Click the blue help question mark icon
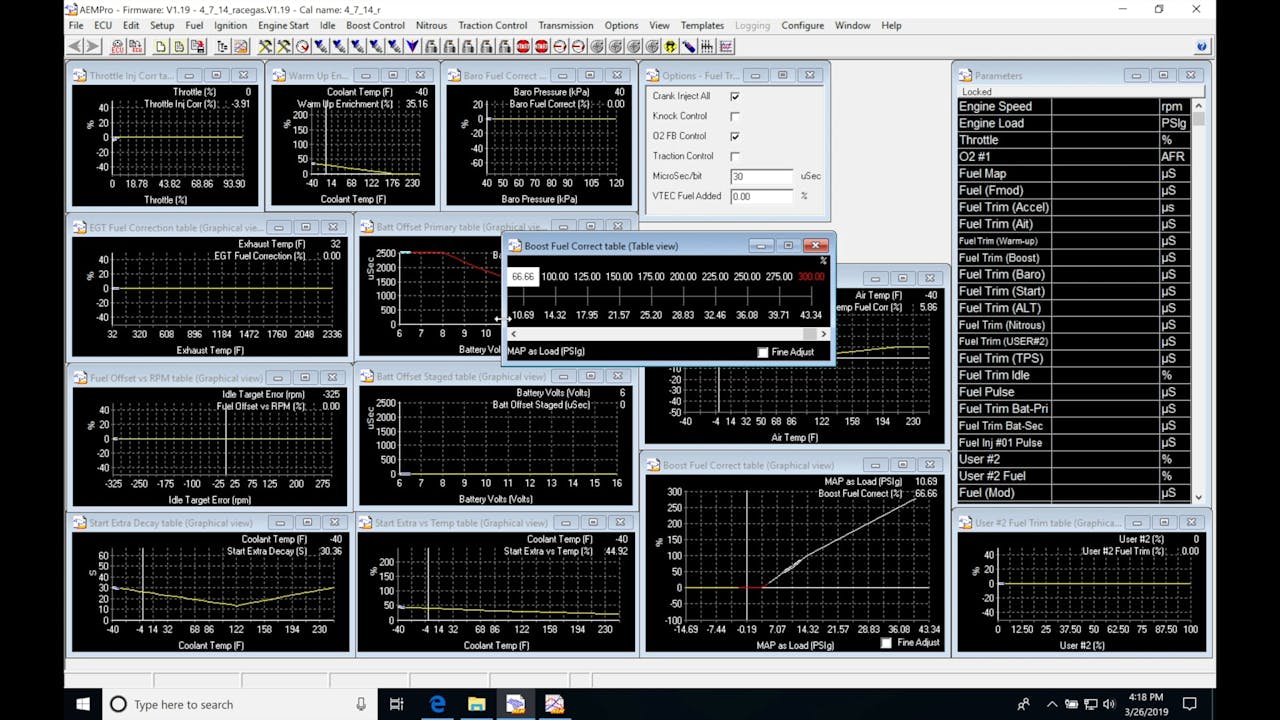Viewport: 1280px width, 720px height. pos(1201,46)
